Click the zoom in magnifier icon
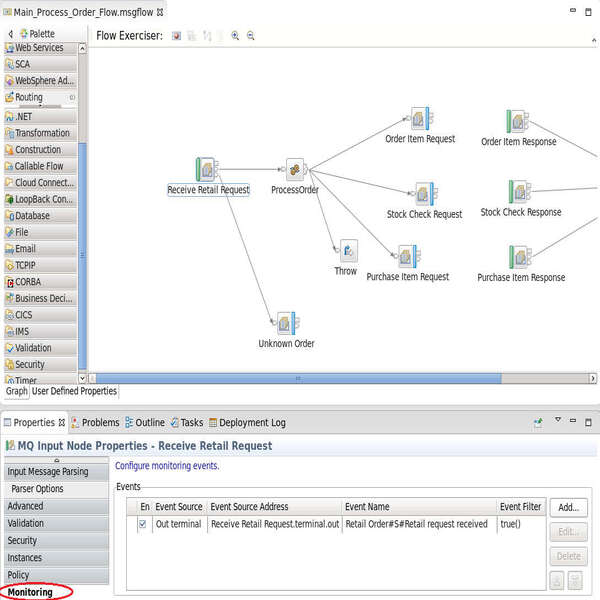 click(235, 35)
